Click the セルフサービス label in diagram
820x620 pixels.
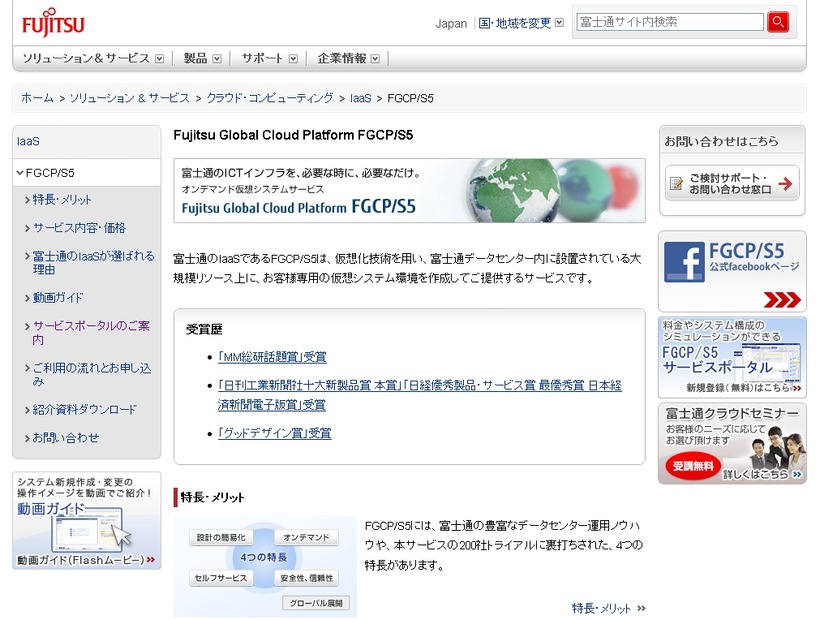pyautogui.click(x=221, y=578)
